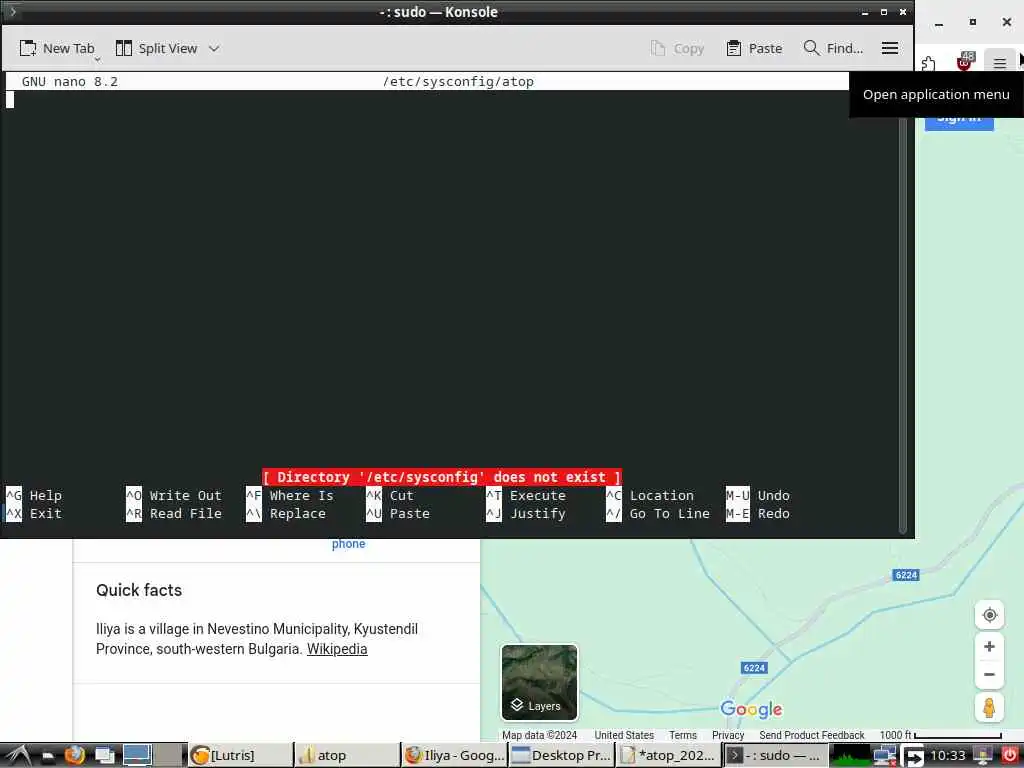
Task: Click the ^K Cut shortcut in nano
Action: pyautogui.click(x=390, y=496)
